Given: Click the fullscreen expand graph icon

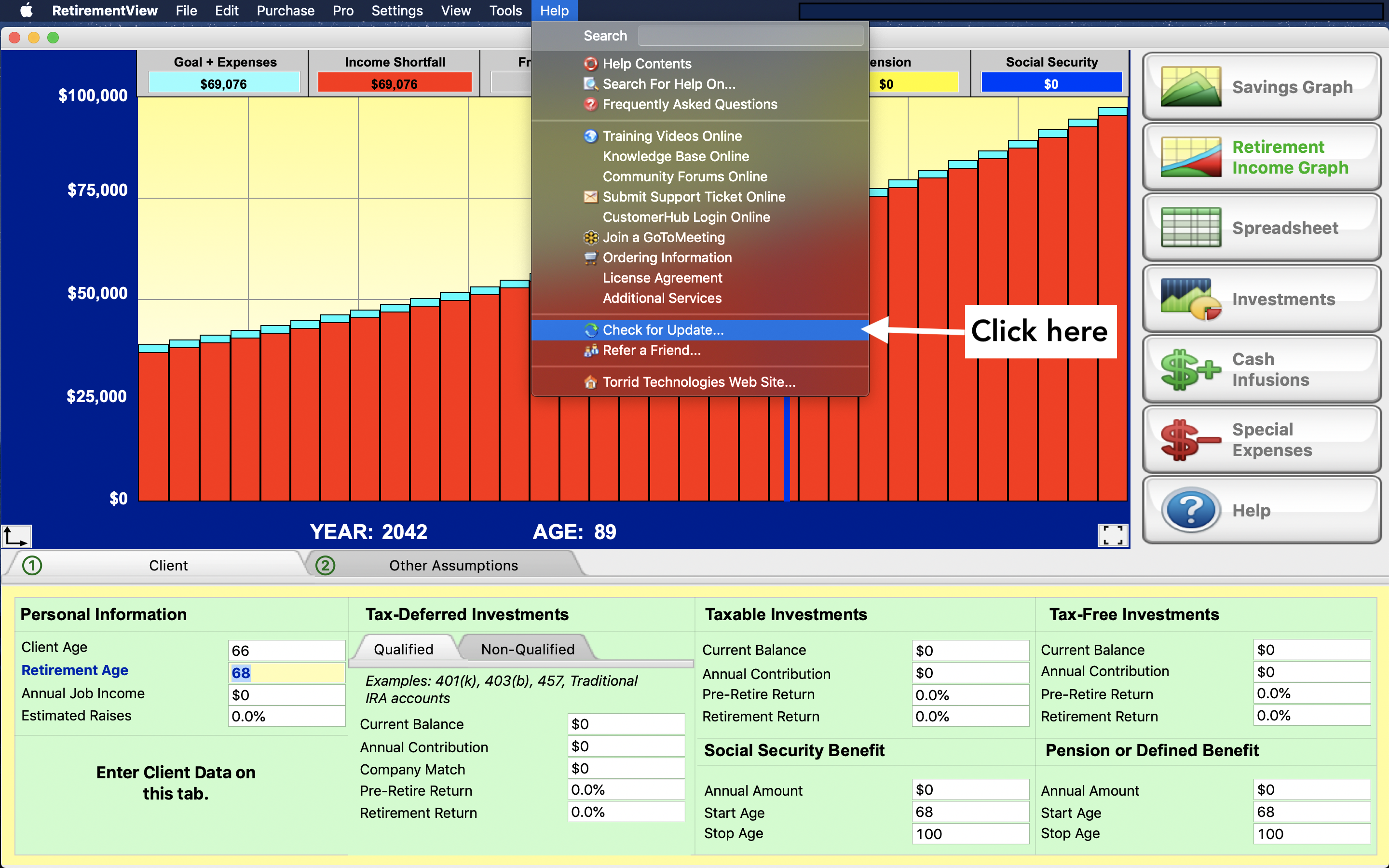Looking at the screenshot, I should [x=1112, y=535].
